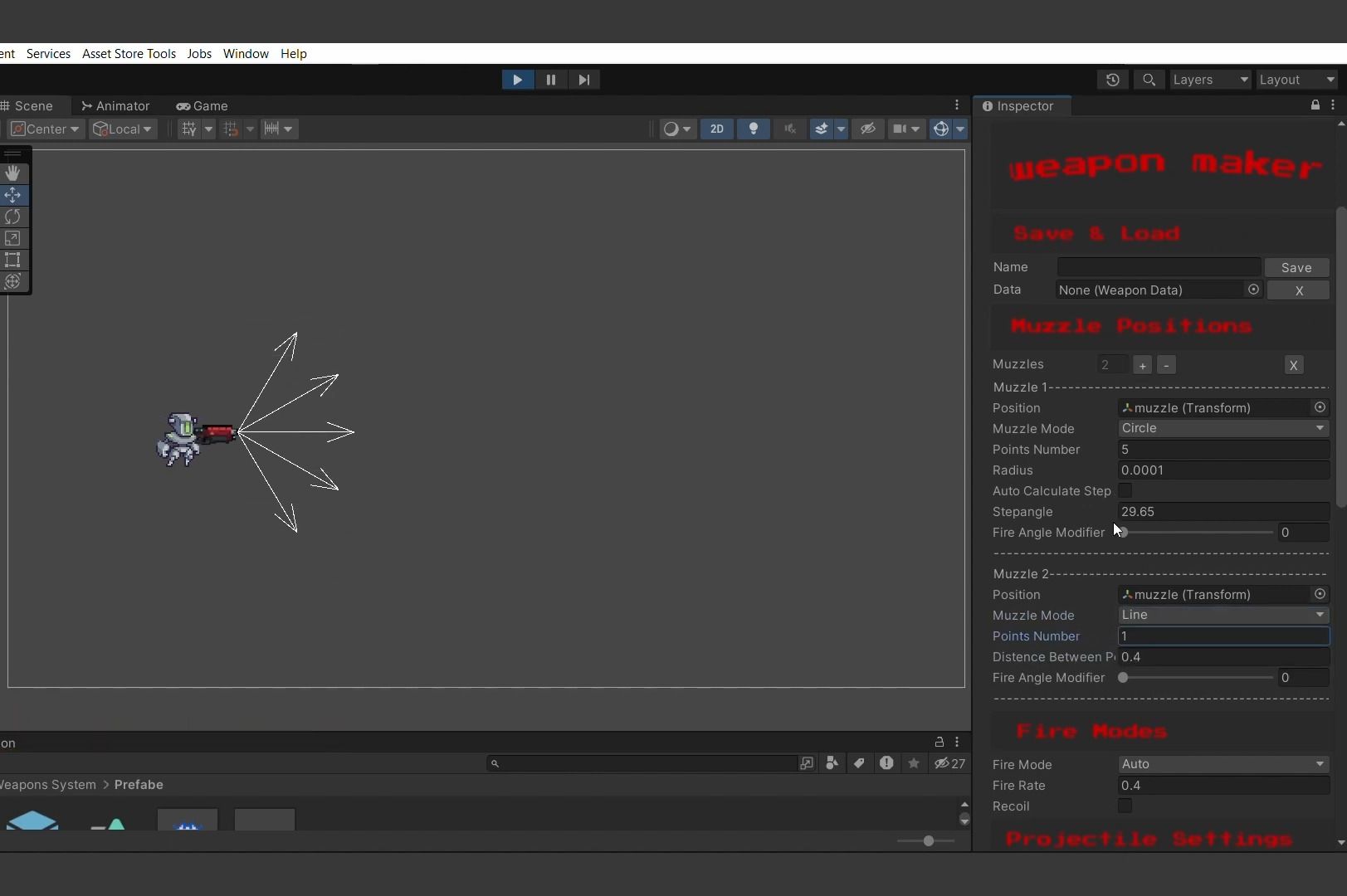Change Muzzle 2 Mode from Line
The height and width of the screenshot is (896, 1347).
(x=1223, y=615)
